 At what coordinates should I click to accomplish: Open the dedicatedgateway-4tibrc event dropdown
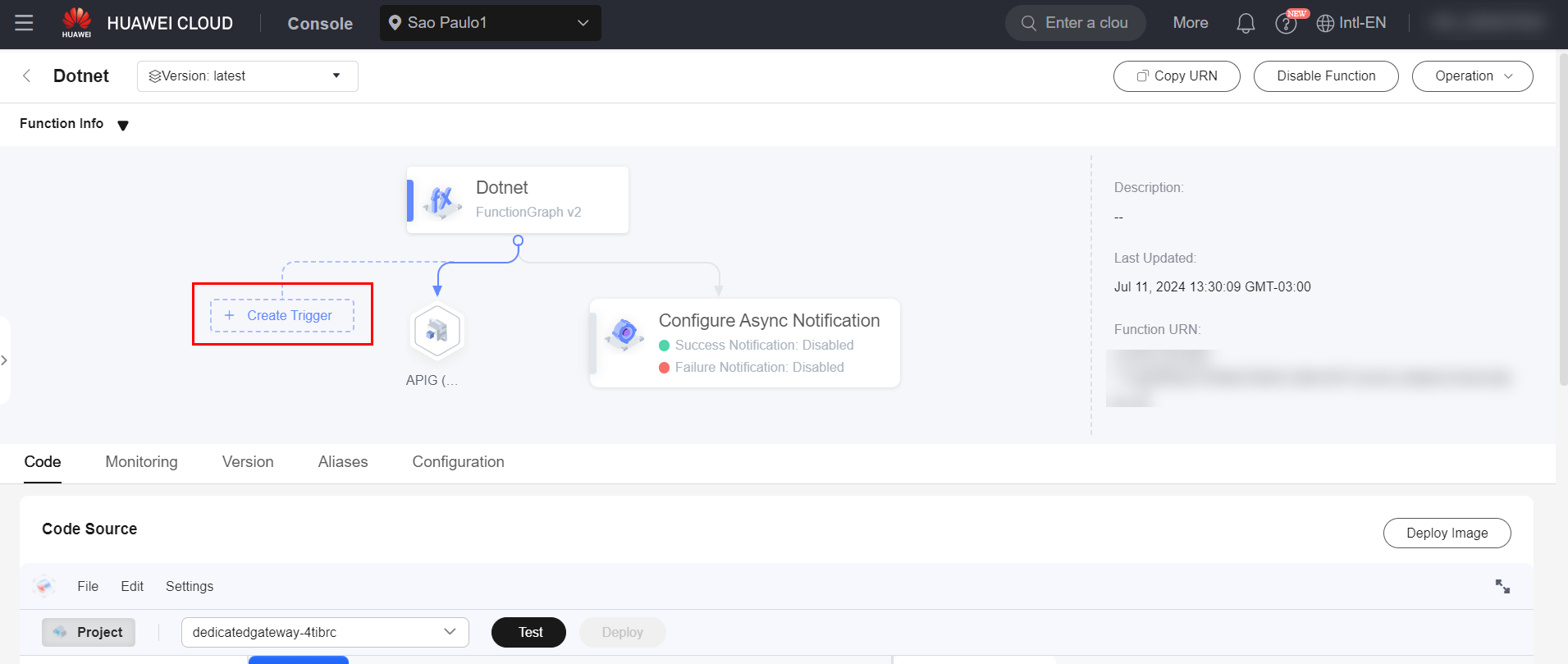324,632
